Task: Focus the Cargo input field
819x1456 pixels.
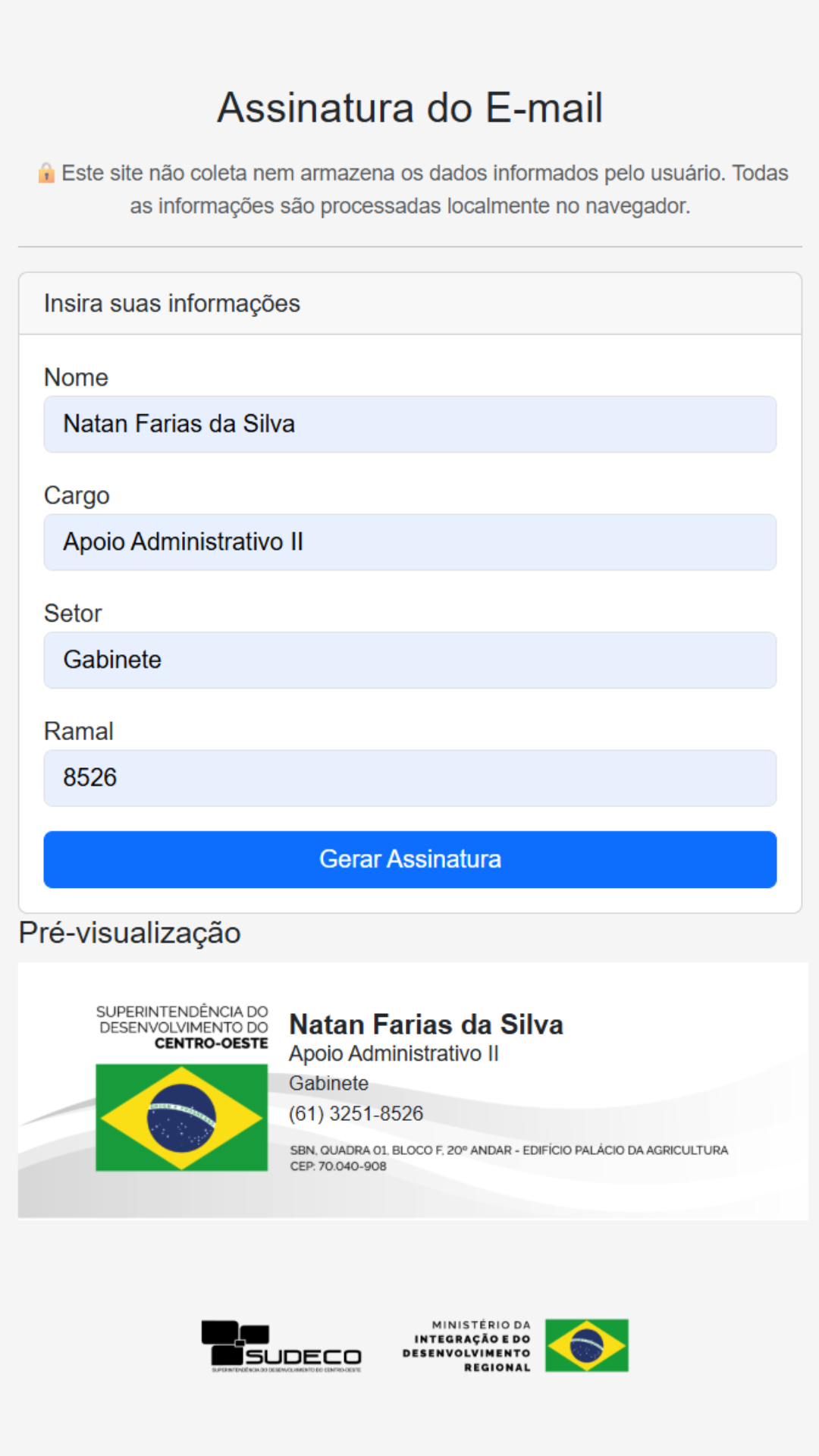Action: (x=410, y=542)
